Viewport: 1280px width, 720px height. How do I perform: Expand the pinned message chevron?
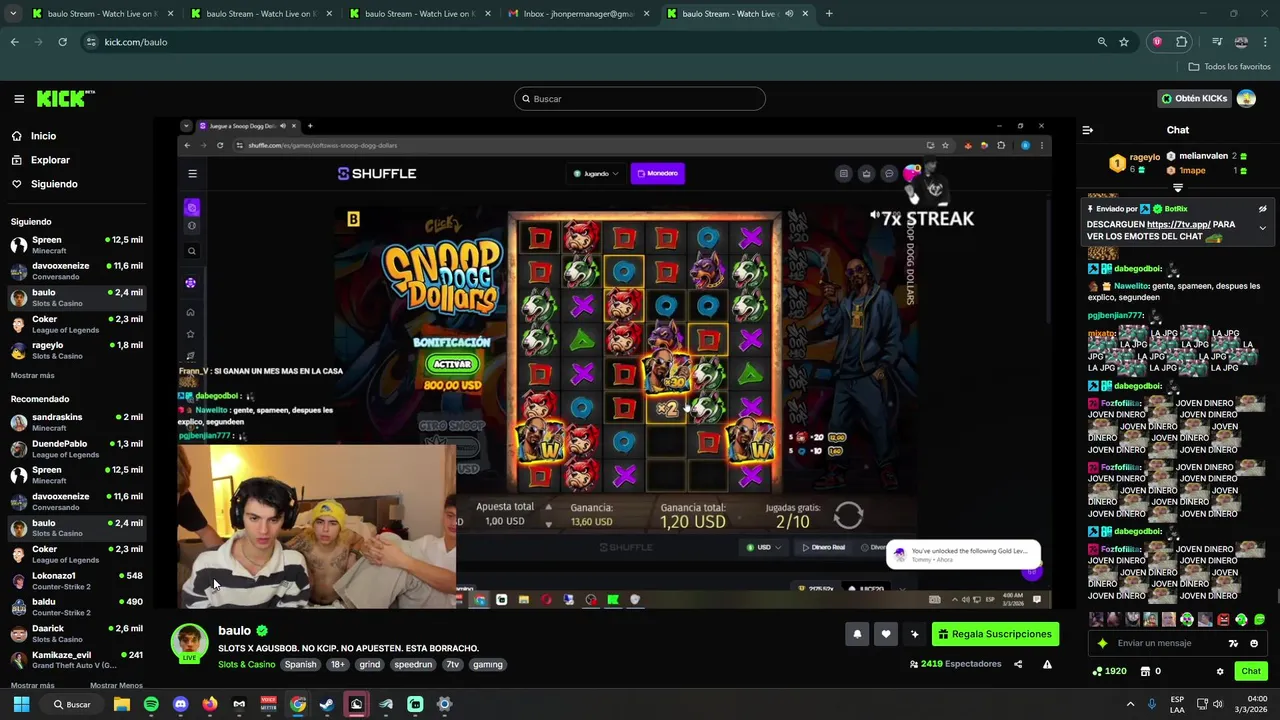point(1262,228)
